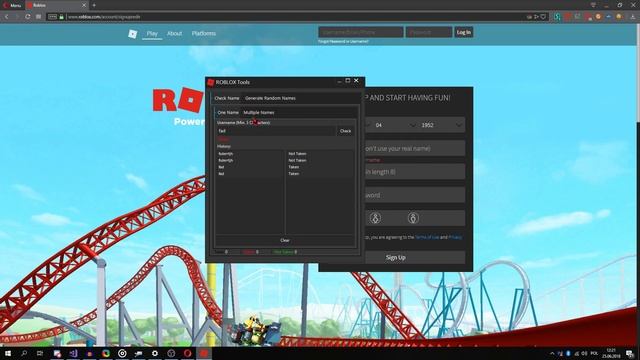The width and height of the screenshot is (640, 360).
Task: Click the Log In button
Action: tap(464, 32)
